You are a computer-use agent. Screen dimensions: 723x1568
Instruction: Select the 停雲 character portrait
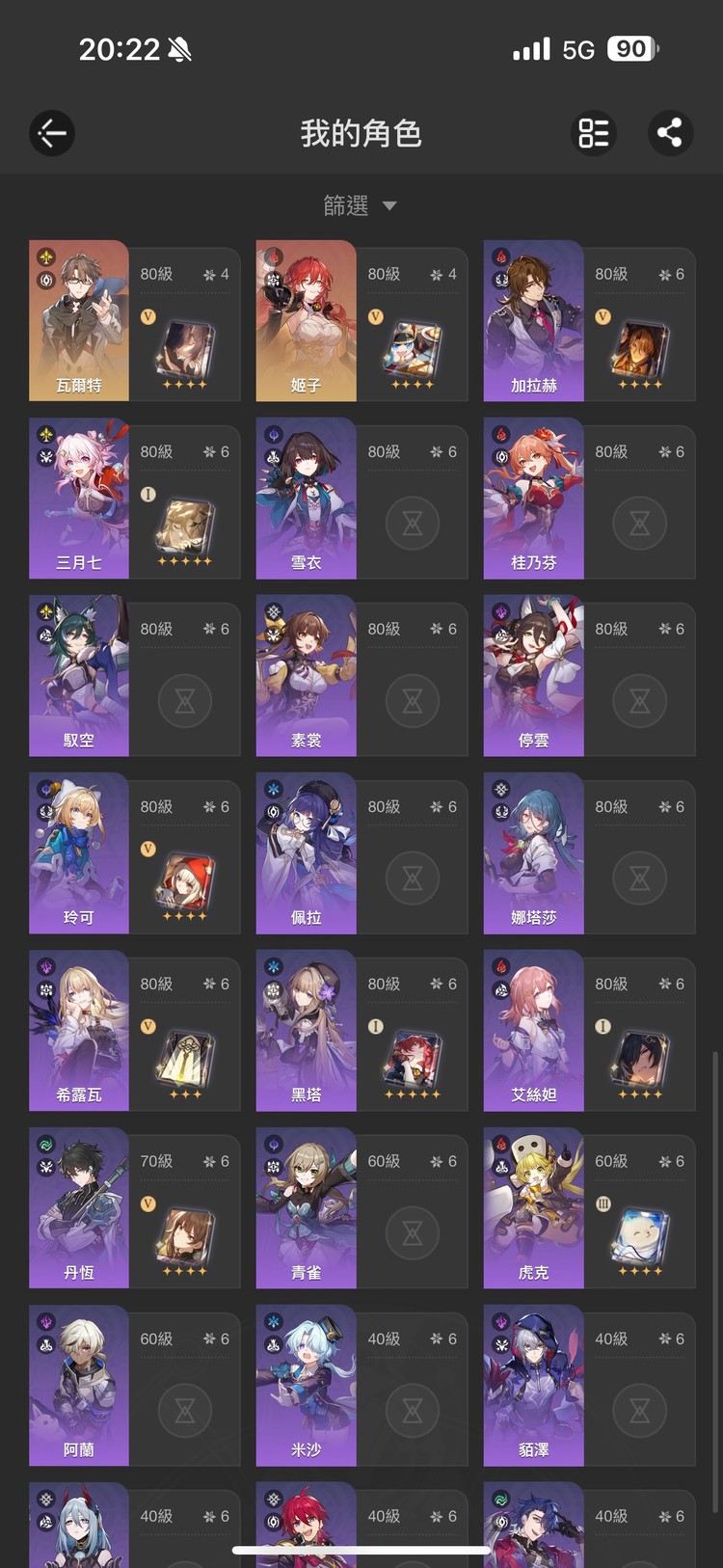534,675
